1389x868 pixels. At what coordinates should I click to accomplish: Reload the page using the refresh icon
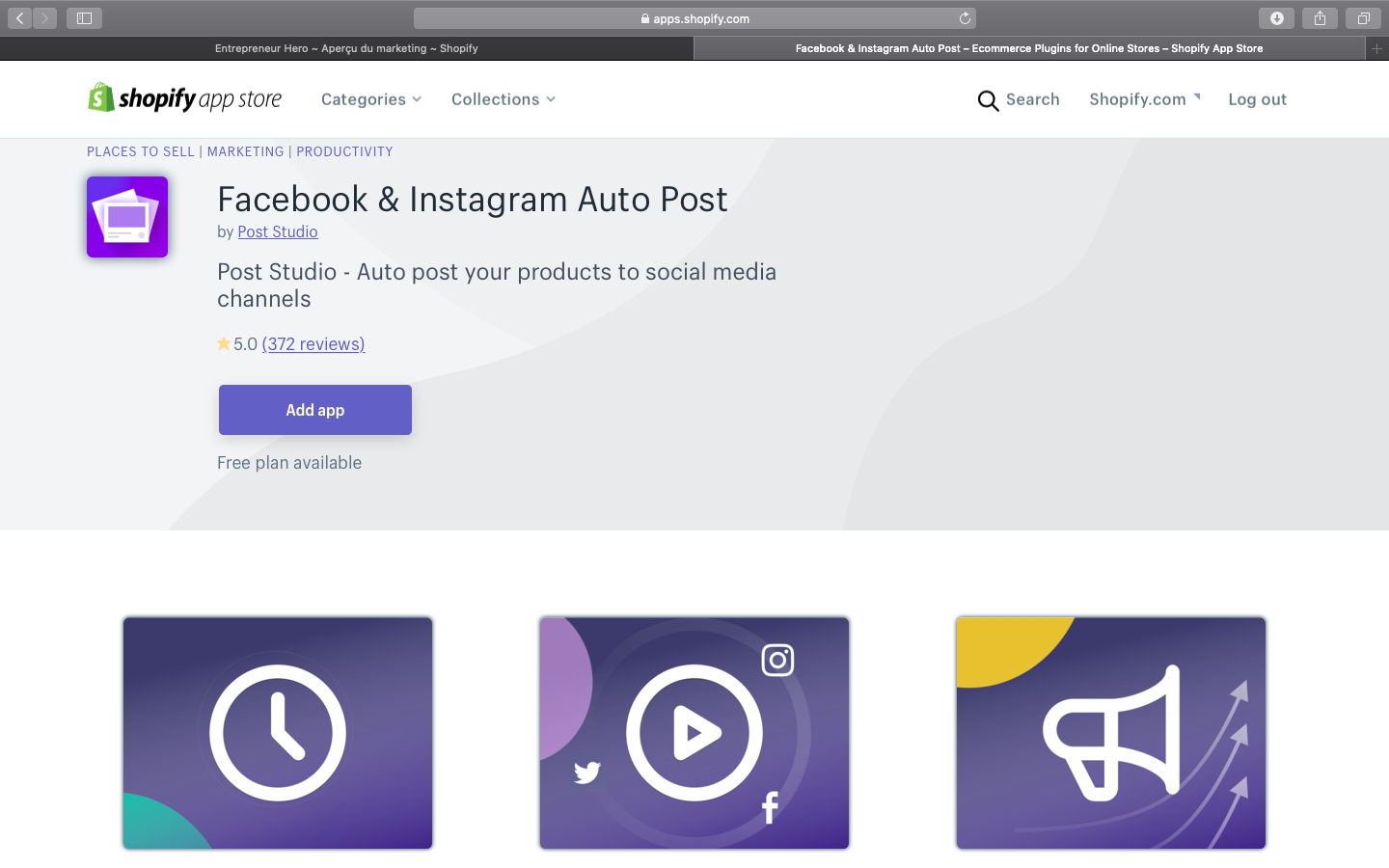click(965, 18)
